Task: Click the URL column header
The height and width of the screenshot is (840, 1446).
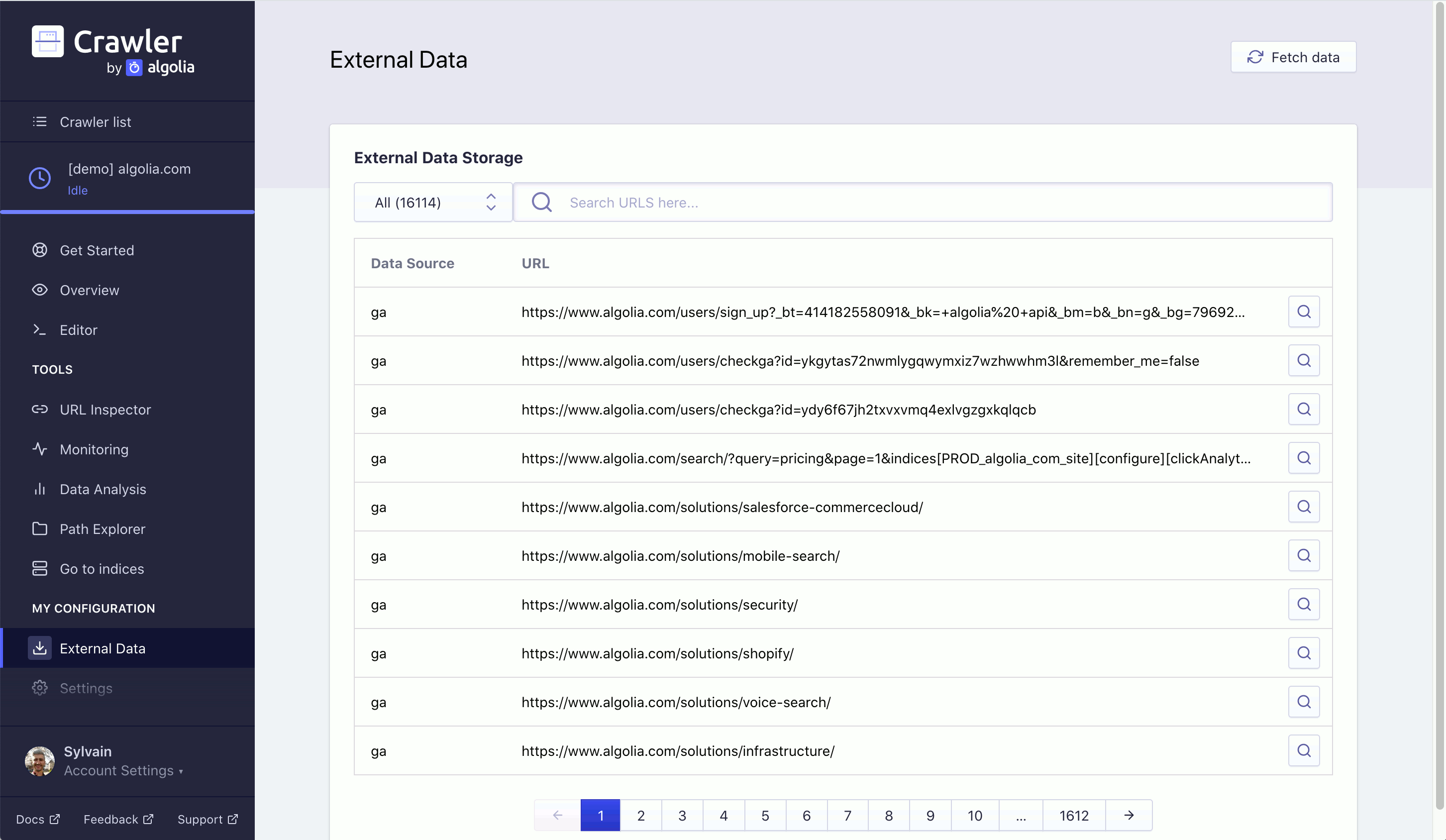Action: [x=535, y=263]
